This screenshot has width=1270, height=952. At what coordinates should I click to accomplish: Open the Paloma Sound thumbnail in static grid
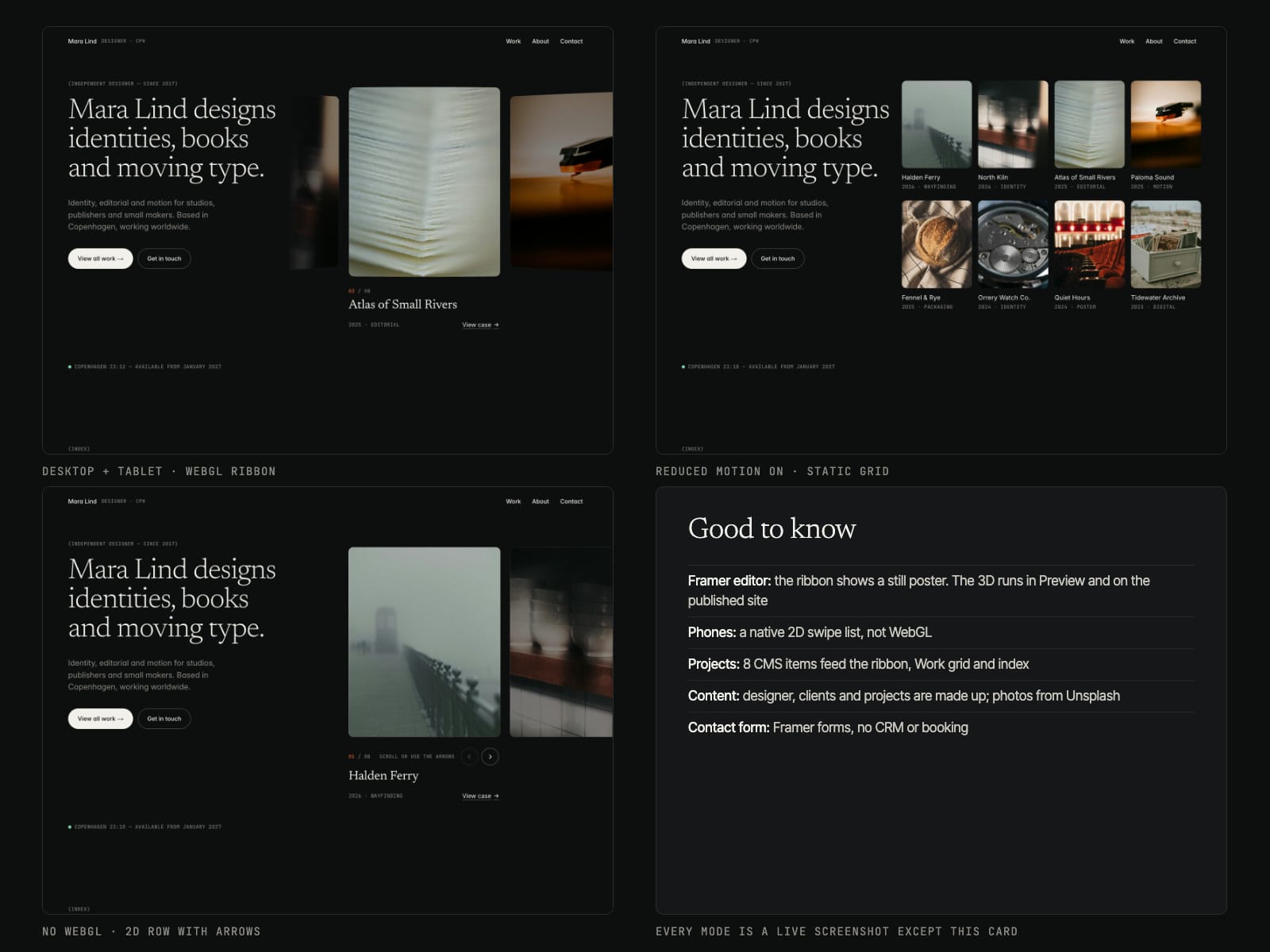point(1166,125)
